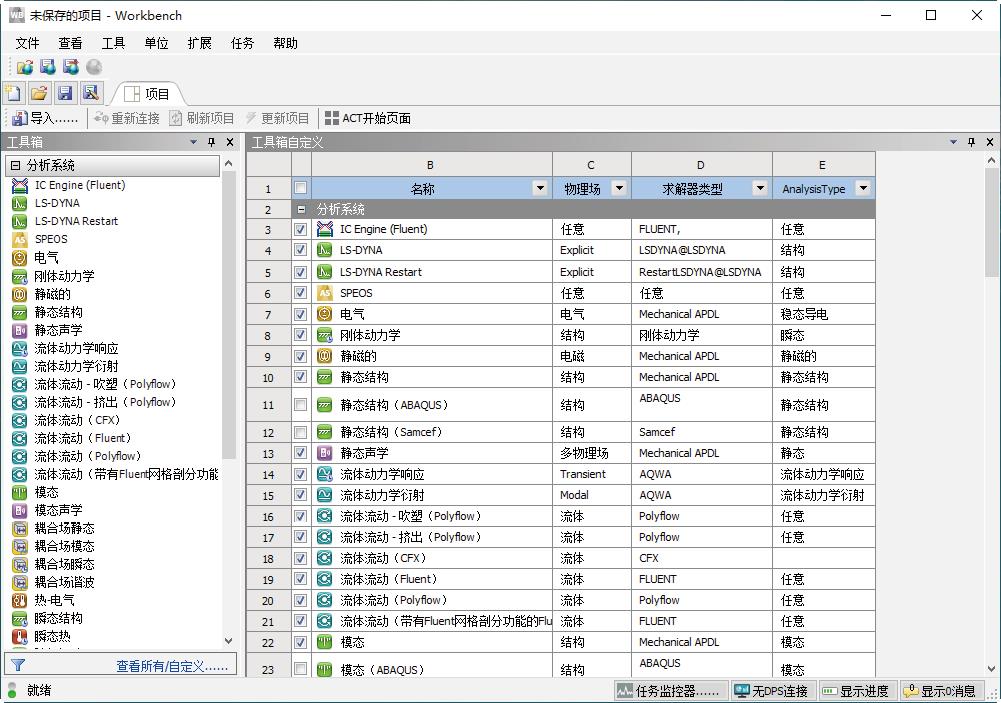The image size is (1001, 703).
Task: Click the 静态结构（Samcef）icon in table
Action: click(324, 432)
